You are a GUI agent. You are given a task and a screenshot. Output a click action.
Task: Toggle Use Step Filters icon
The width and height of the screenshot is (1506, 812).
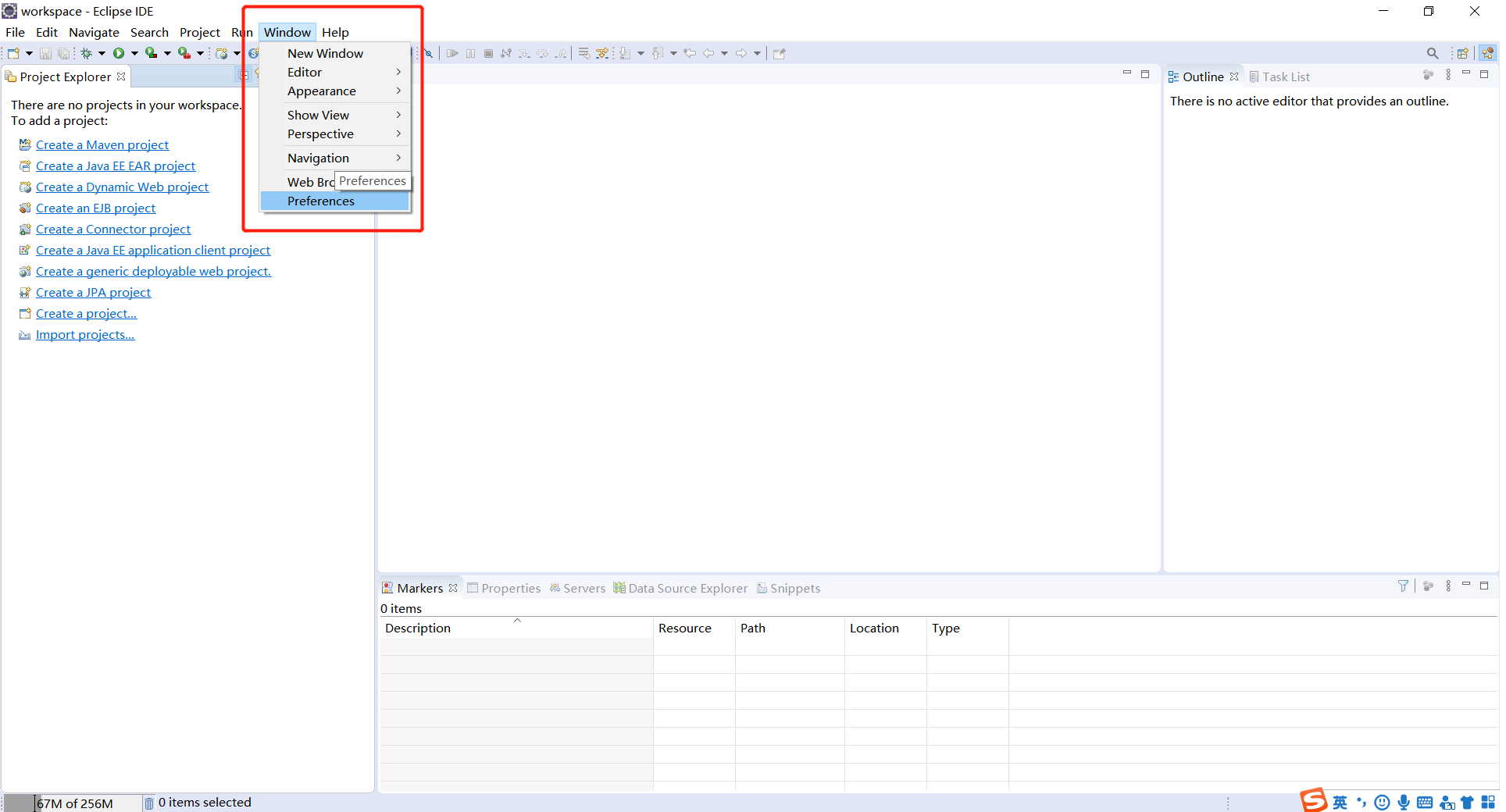click(x=602, y=53)
